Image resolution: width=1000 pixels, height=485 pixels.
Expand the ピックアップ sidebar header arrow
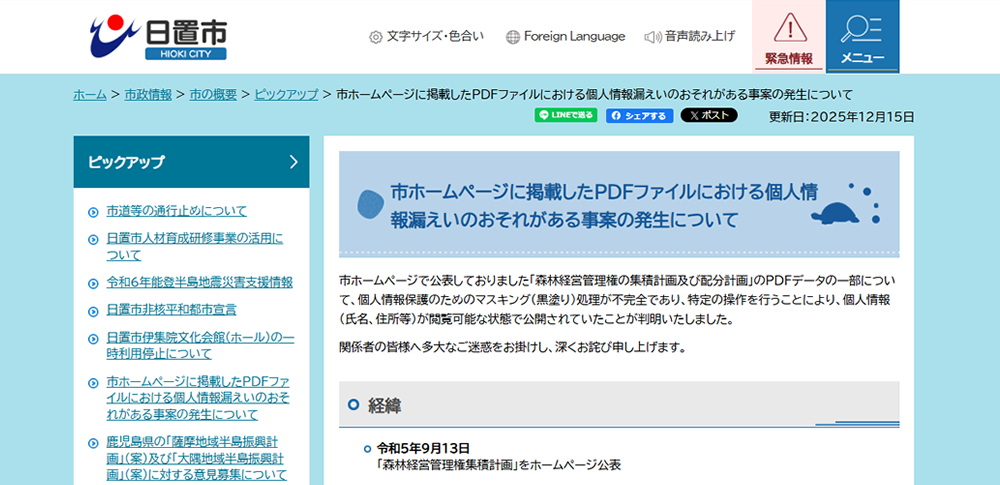293,162
